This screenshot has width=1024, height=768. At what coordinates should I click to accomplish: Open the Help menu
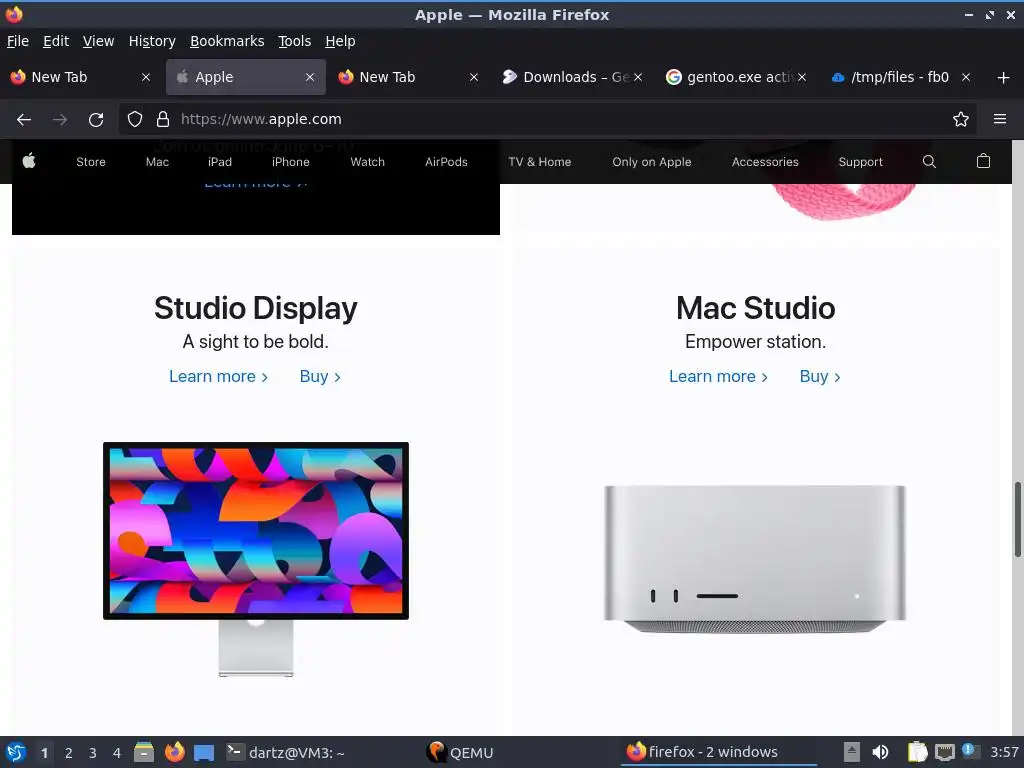pos(340,41)
